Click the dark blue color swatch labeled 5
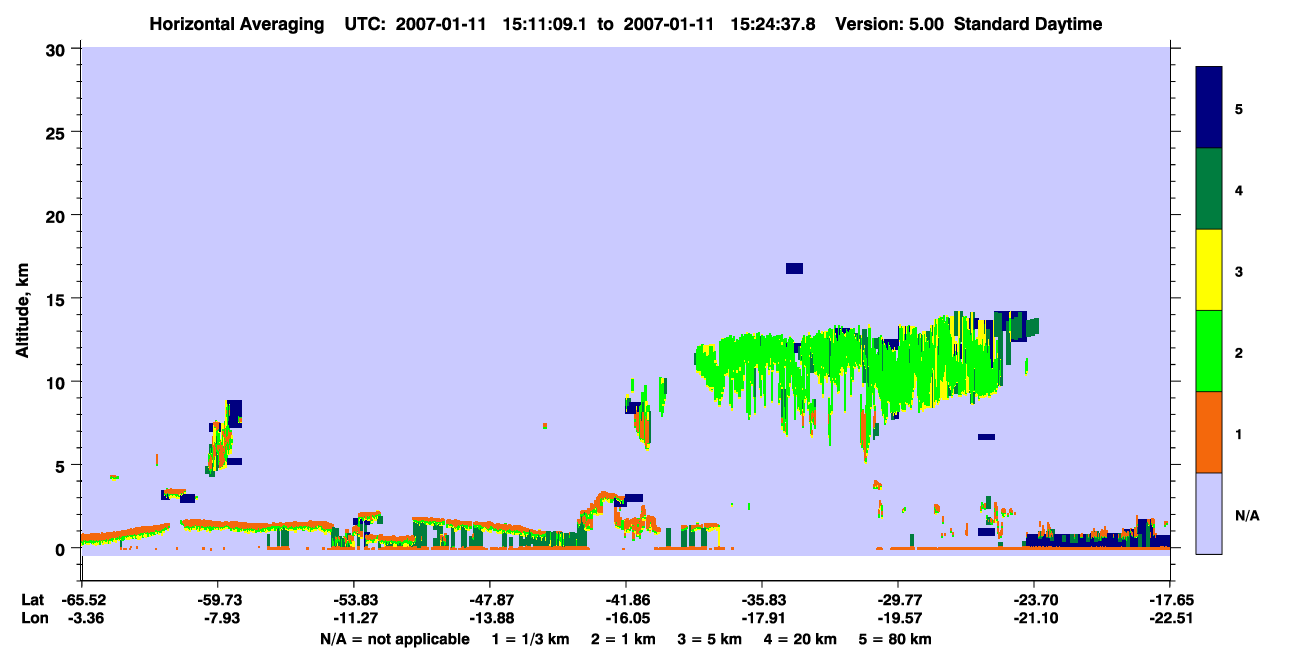Viewport: 1300px width, 667px height. click(1209, 108)
